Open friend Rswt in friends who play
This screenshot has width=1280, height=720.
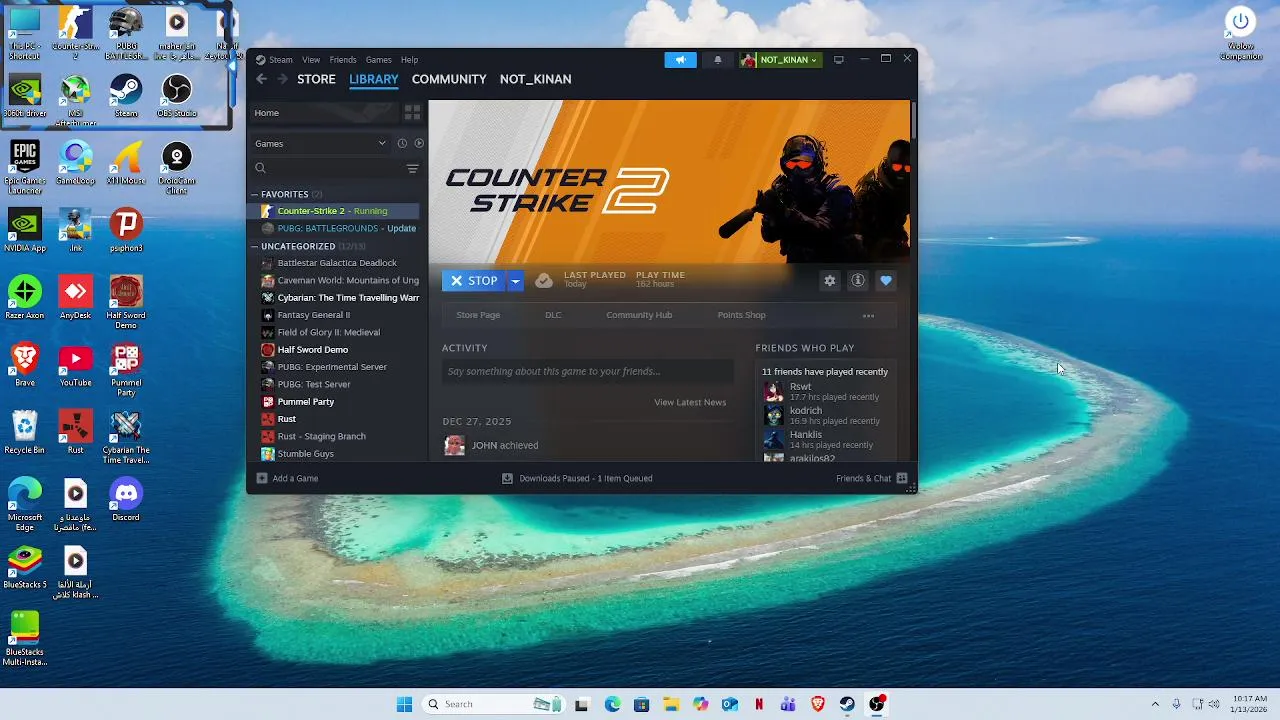point(800,387)
